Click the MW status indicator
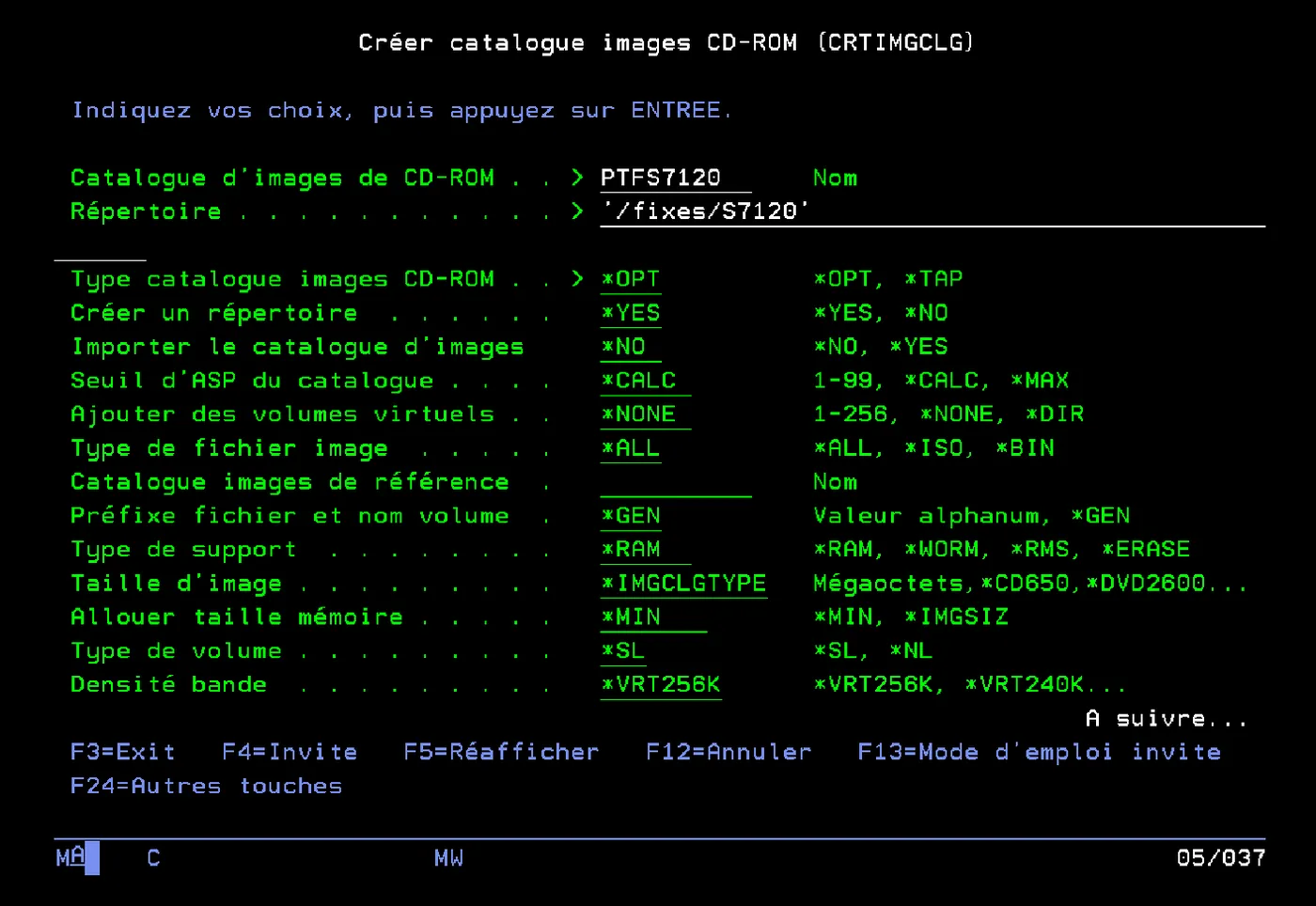1316x906 pixels. tap(448, 858)
